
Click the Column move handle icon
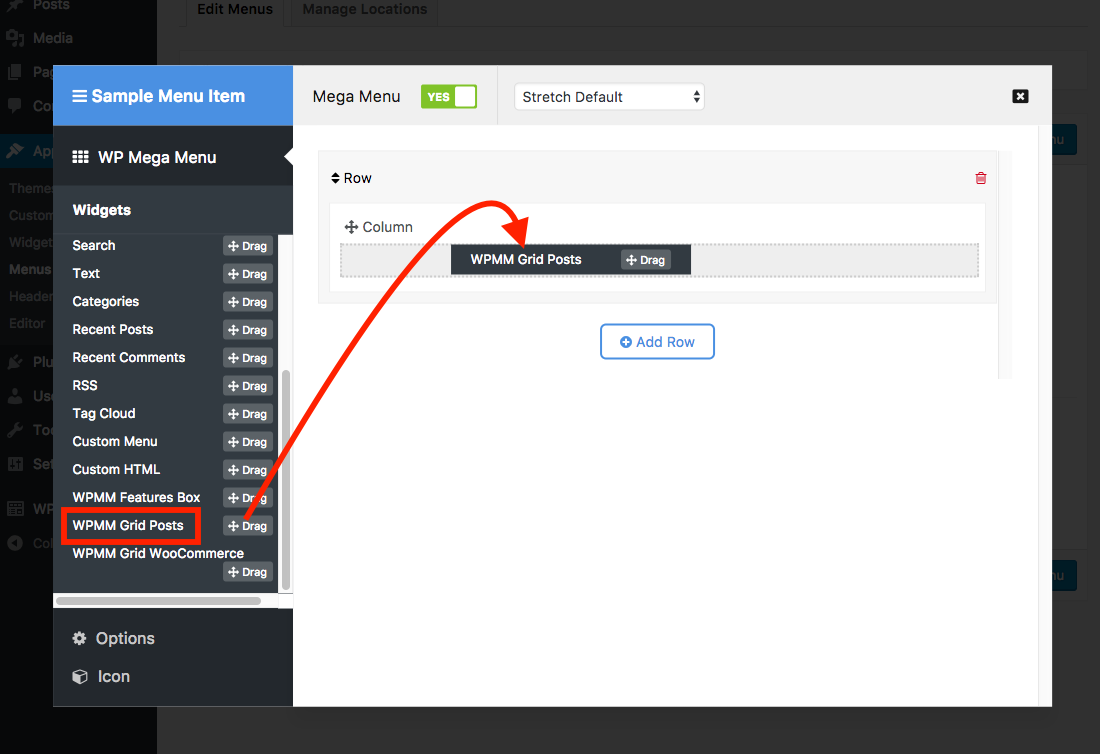point(351,227)
